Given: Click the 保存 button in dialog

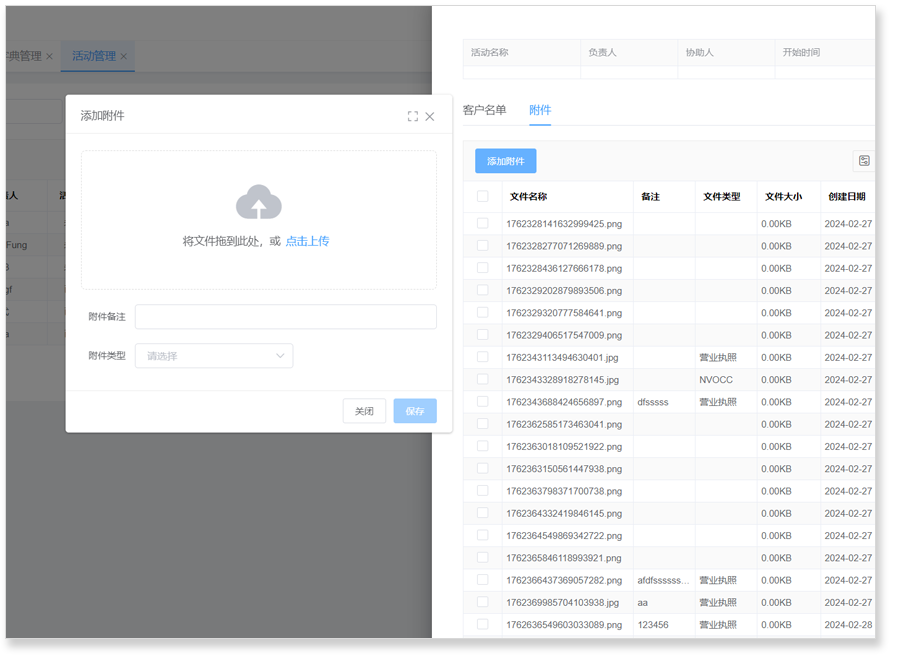Looking at the screenshot, I should [x=415, y=411].
